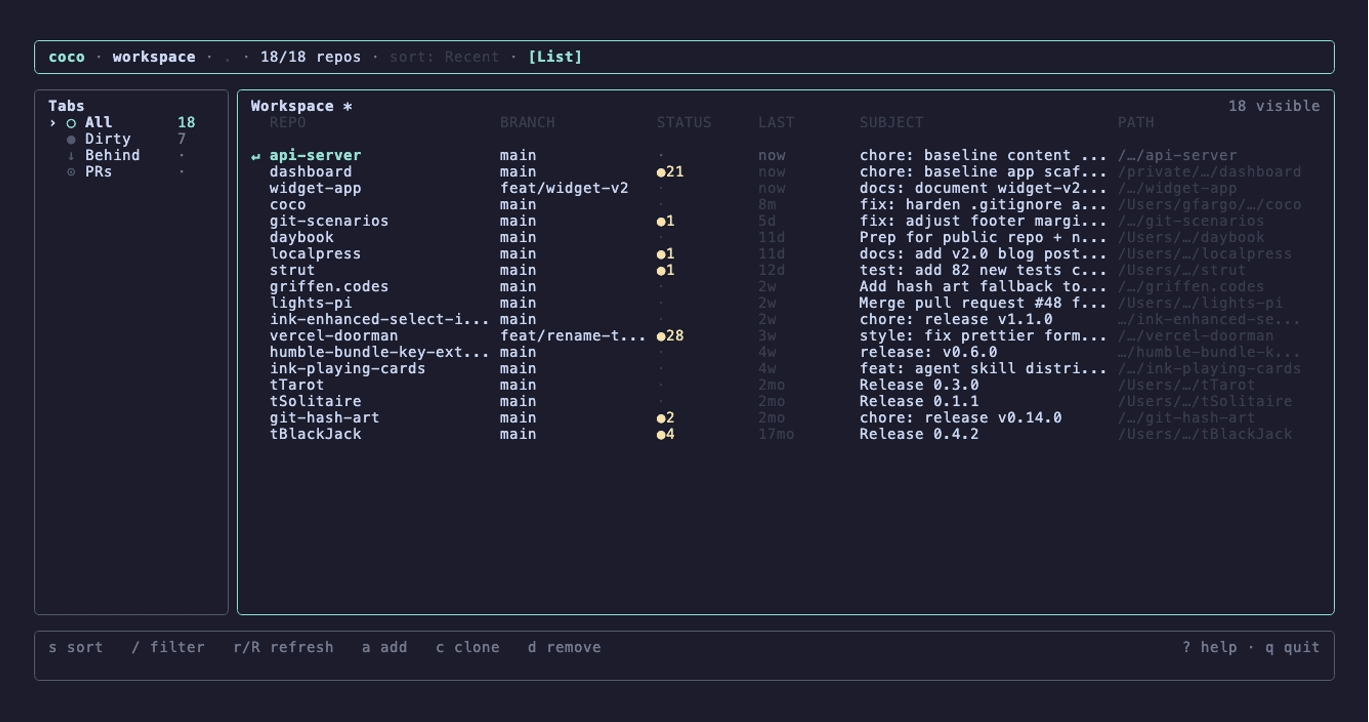Viewport: 1369px width, 722px height.
Task: Click the q quit shortcut
Action: (x=1292, y=647)
